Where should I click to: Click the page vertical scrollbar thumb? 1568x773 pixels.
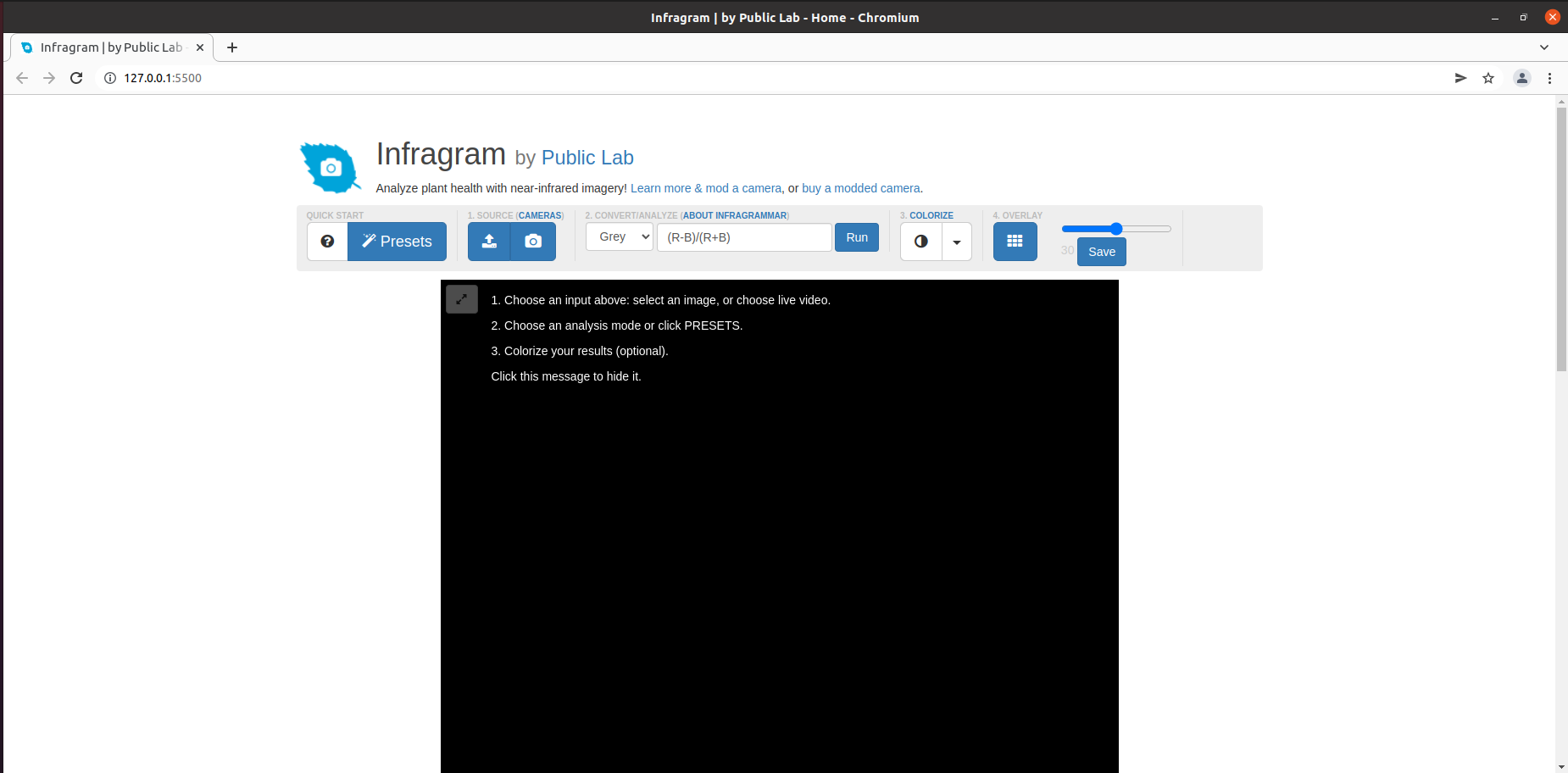pos(1561,239)
